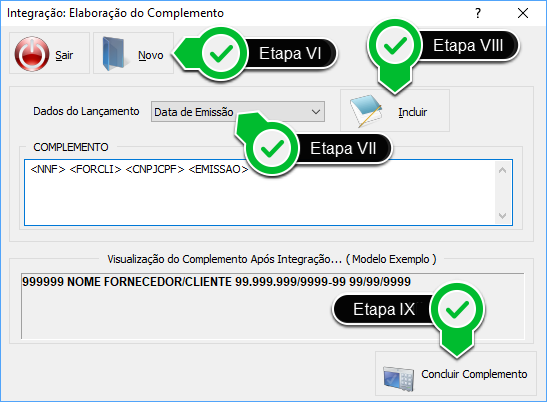The height and width of the screenshot is (402, 547).
Task: Click the Incluir button text
Action: coord(413,112)
